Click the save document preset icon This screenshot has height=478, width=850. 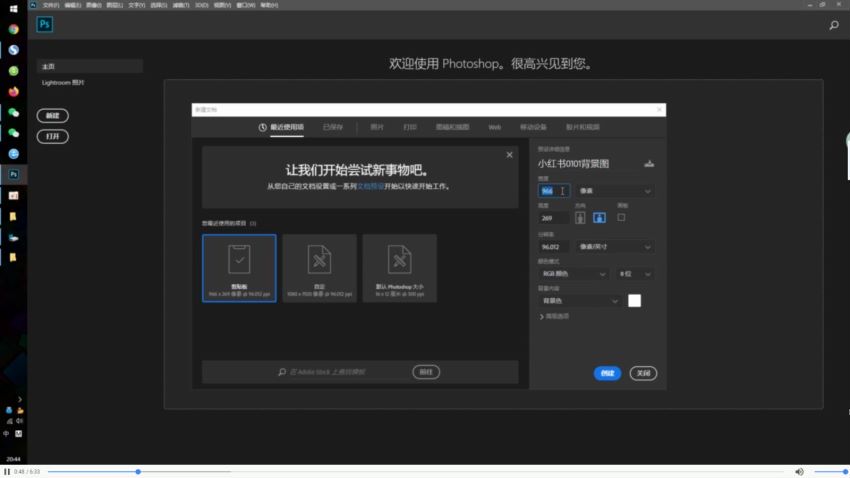649,164
